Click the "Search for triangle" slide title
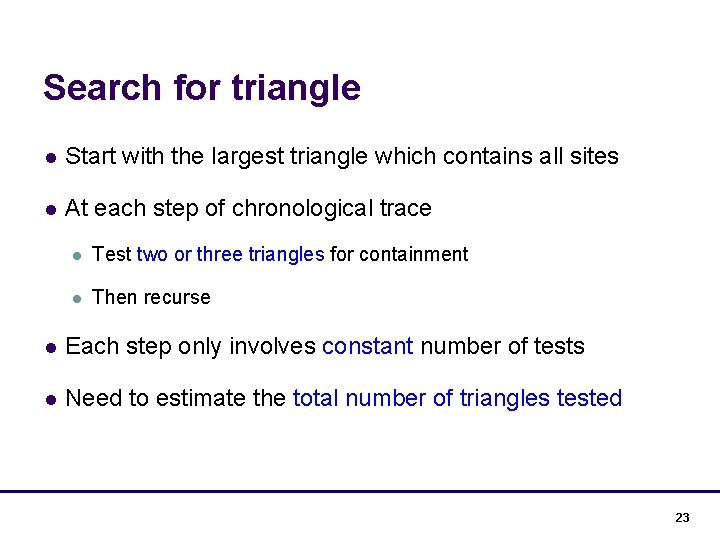Screen dimensions: 720x540 tap(201, 88)
